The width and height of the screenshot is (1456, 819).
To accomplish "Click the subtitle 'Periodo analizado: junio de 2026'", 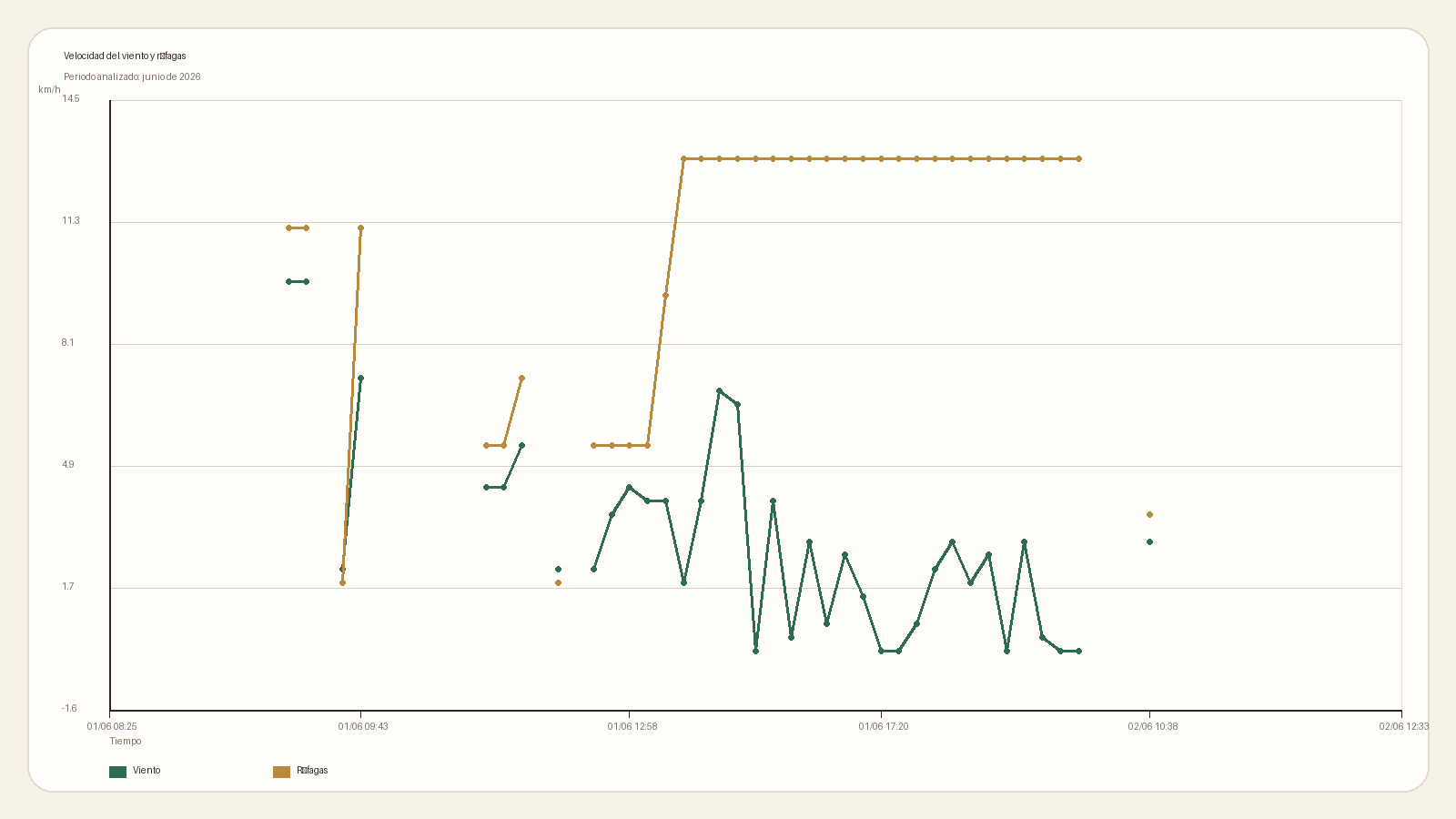I will tap(132, 77).
